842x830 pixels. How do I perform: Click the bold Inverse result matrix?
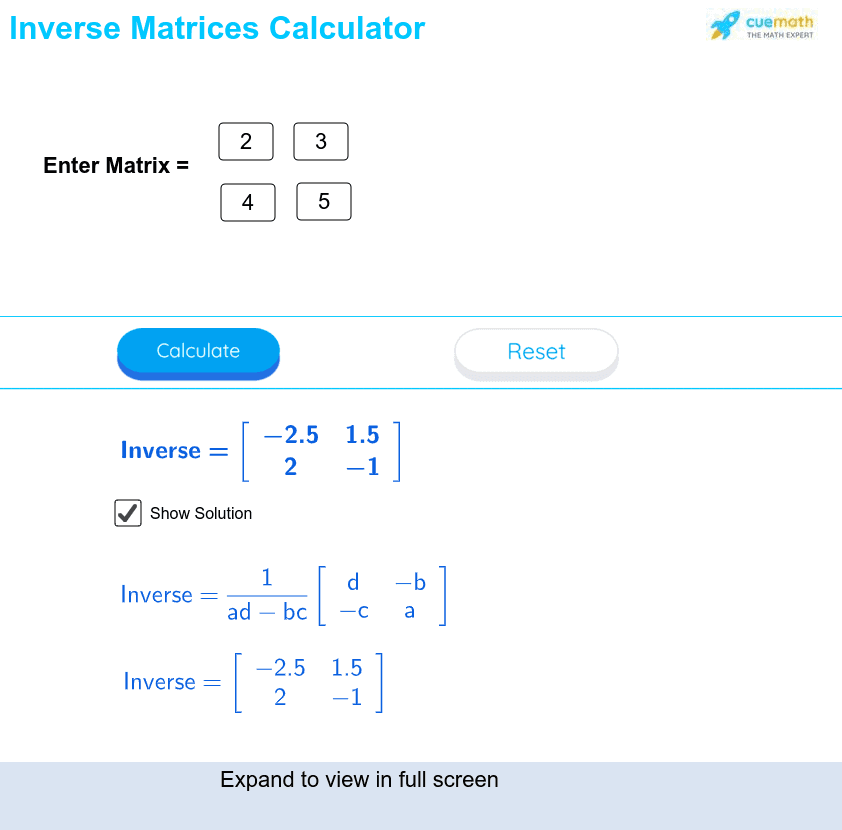pyautogui.click(x=321, y=452)
